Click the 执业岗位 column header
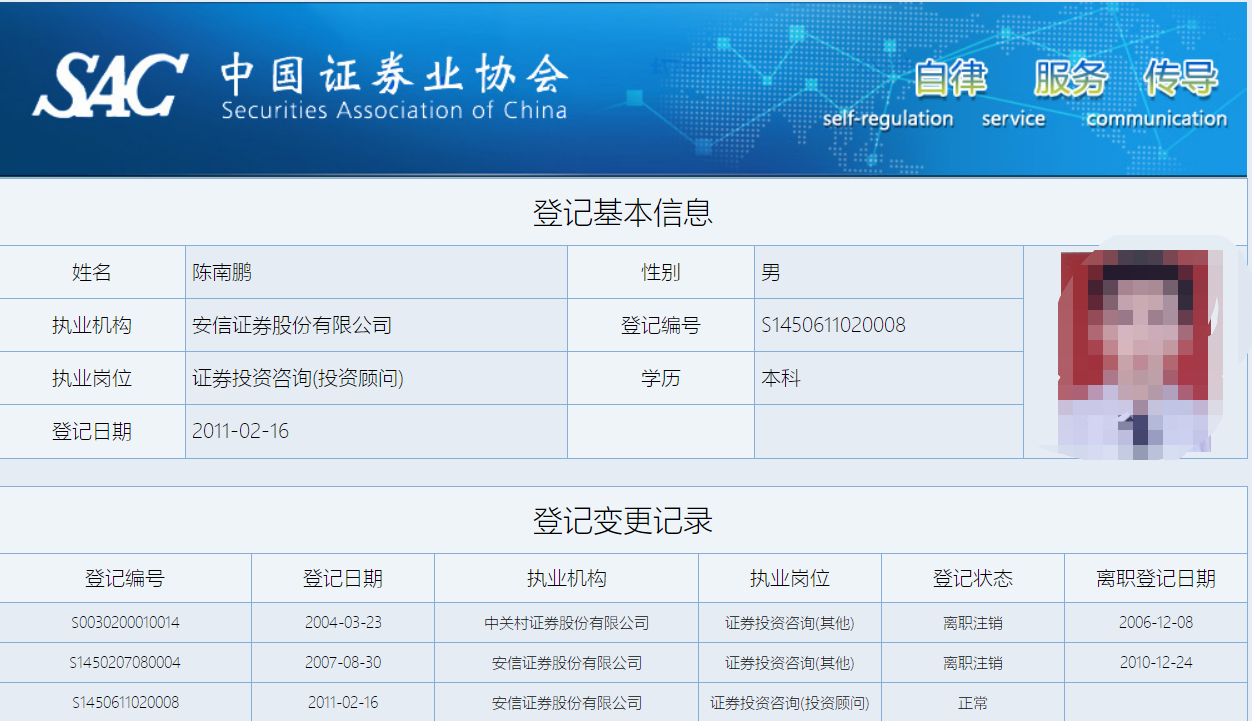Viewport: 1252px width, 721px height. pyautogui.click(x=790, y=578)
